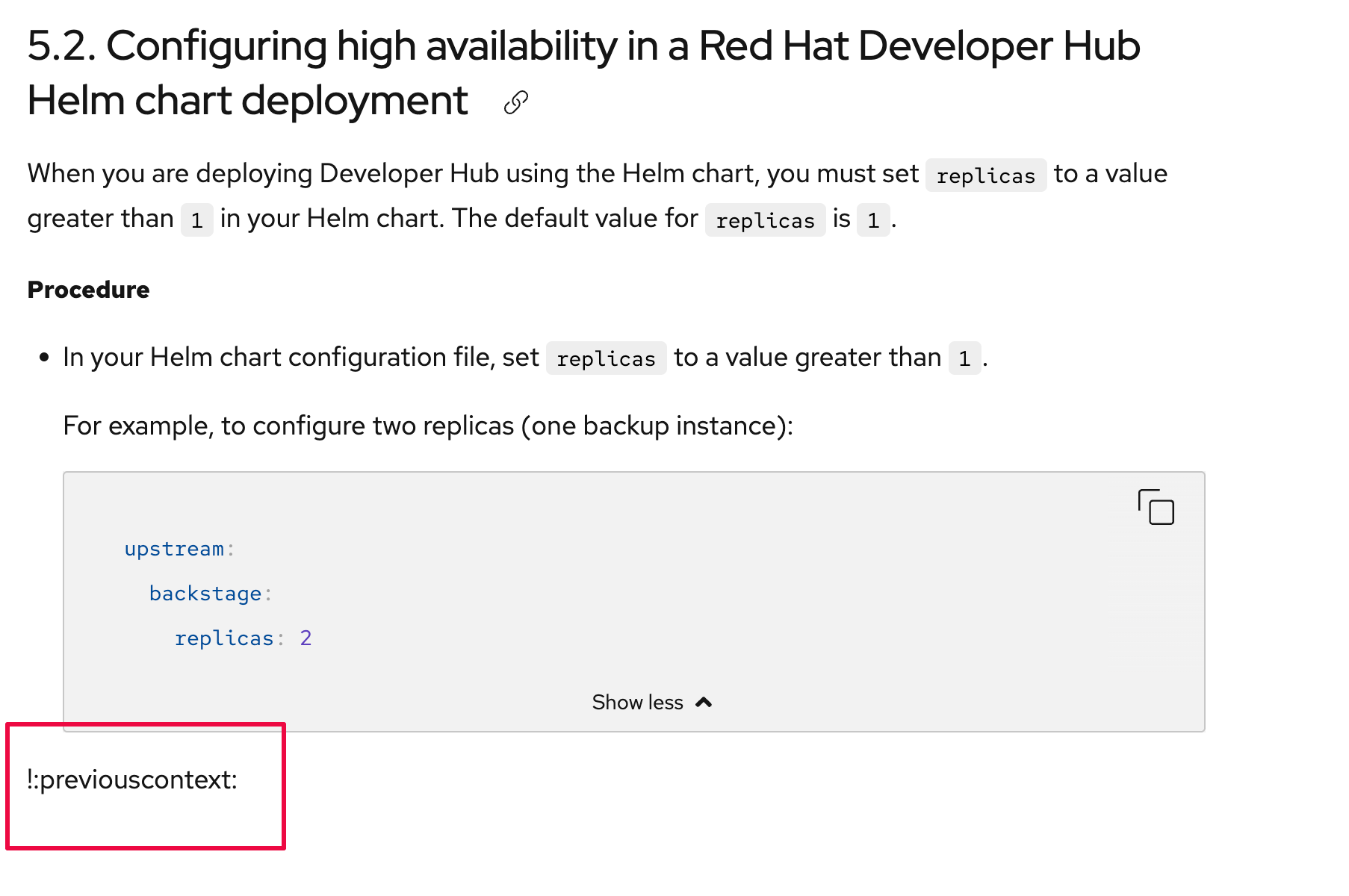The height and width of the screenshot is (896, 1349).
Task: Collapse the code block with Show less
Action: (637, 703)
